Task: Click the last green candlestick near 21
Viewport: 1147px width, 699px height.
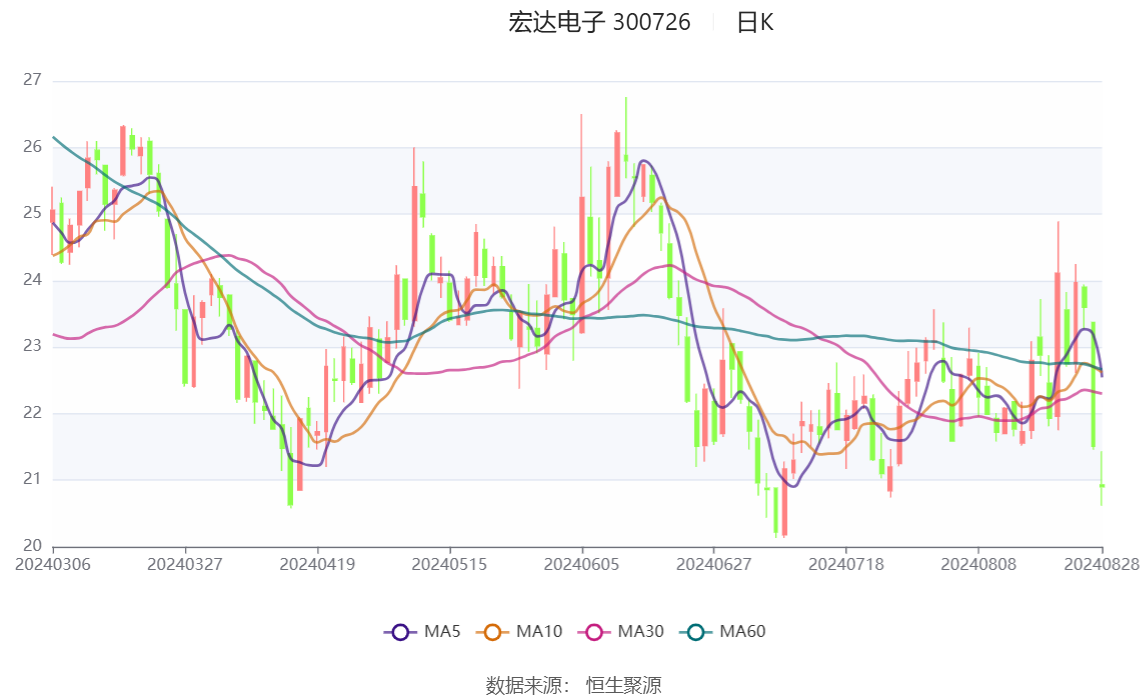Action: 1102,485
